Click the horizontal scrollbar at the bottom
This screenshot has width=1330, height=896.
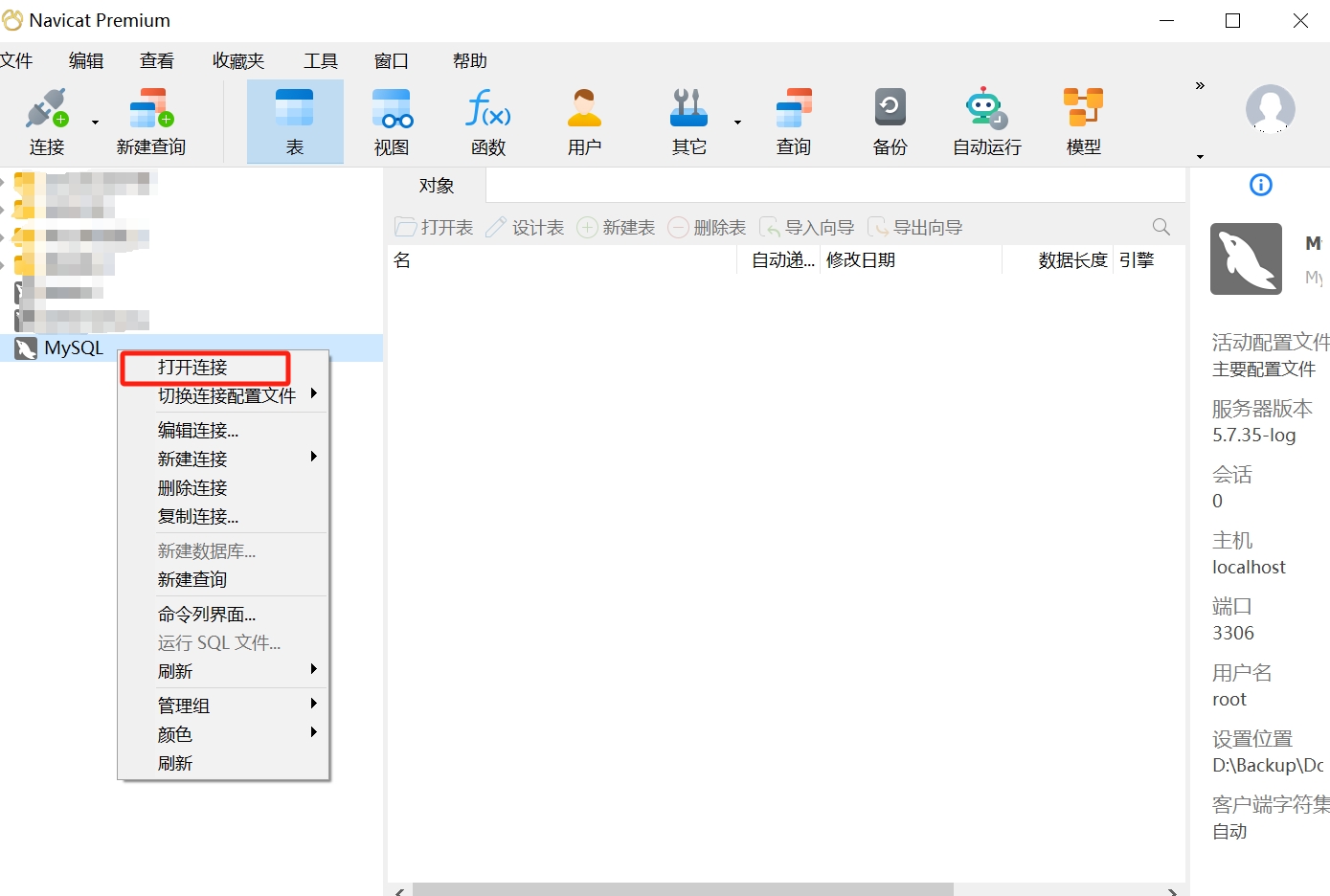pyautogui.click(x=670, y=887)
